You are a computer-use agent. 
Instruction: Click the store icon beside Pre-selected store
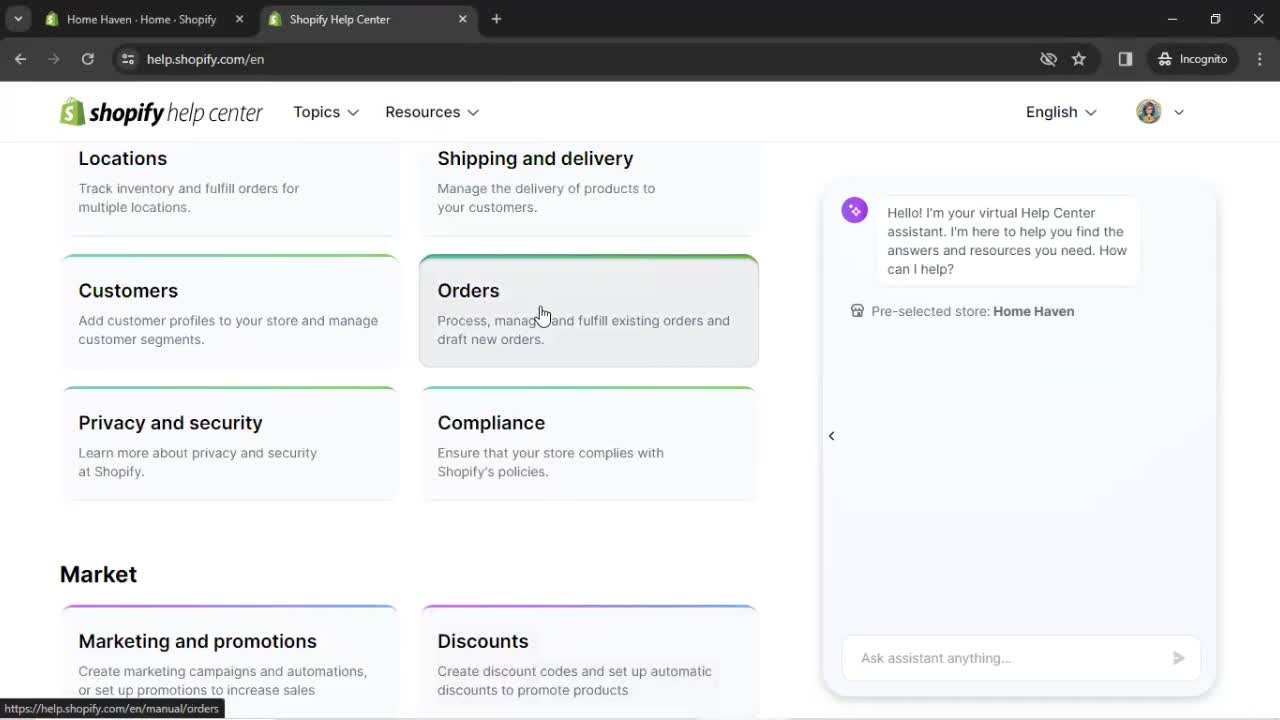[857, 311]
